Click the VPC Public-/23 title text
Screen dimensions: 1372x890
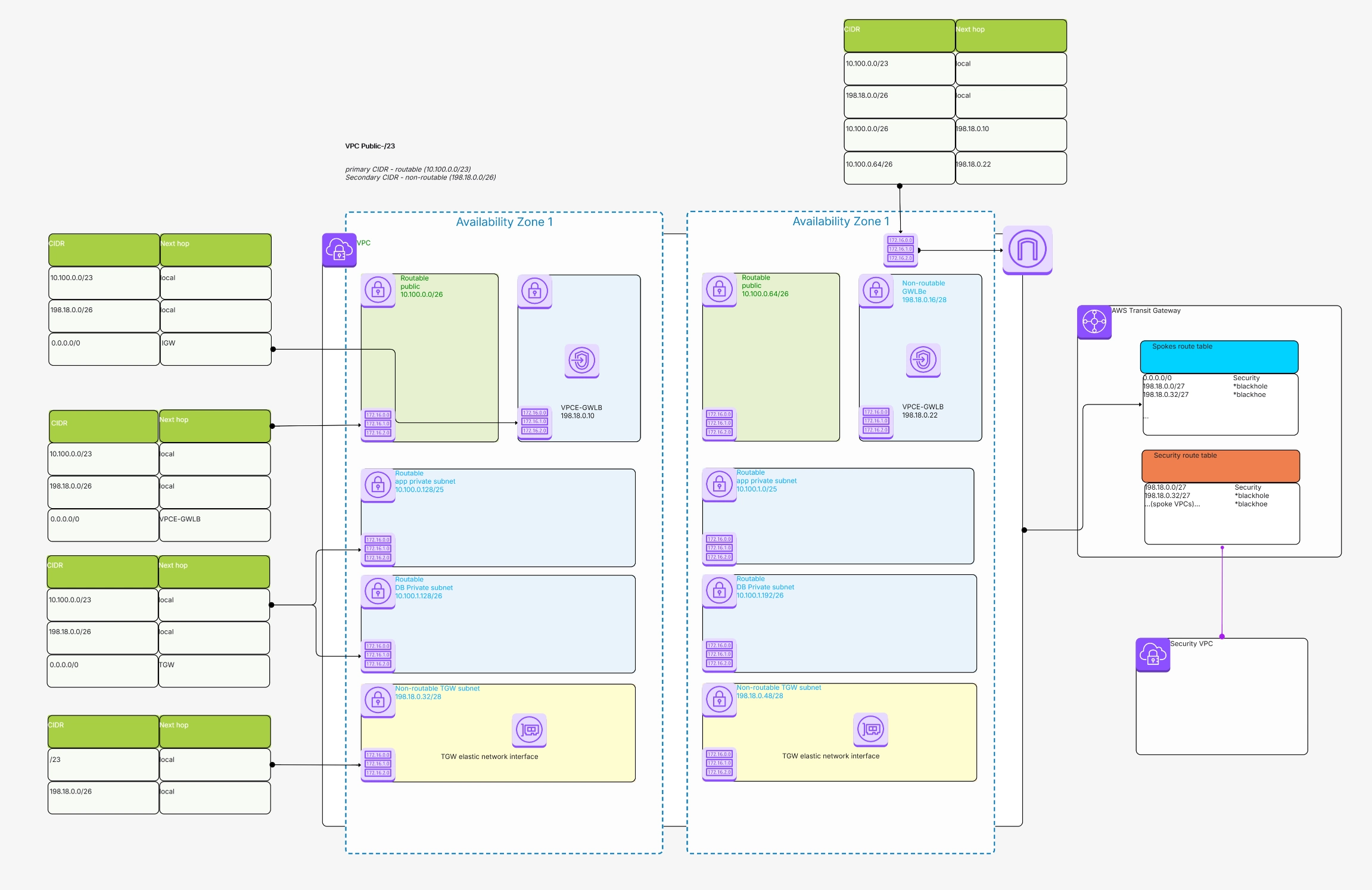(371, 145)
